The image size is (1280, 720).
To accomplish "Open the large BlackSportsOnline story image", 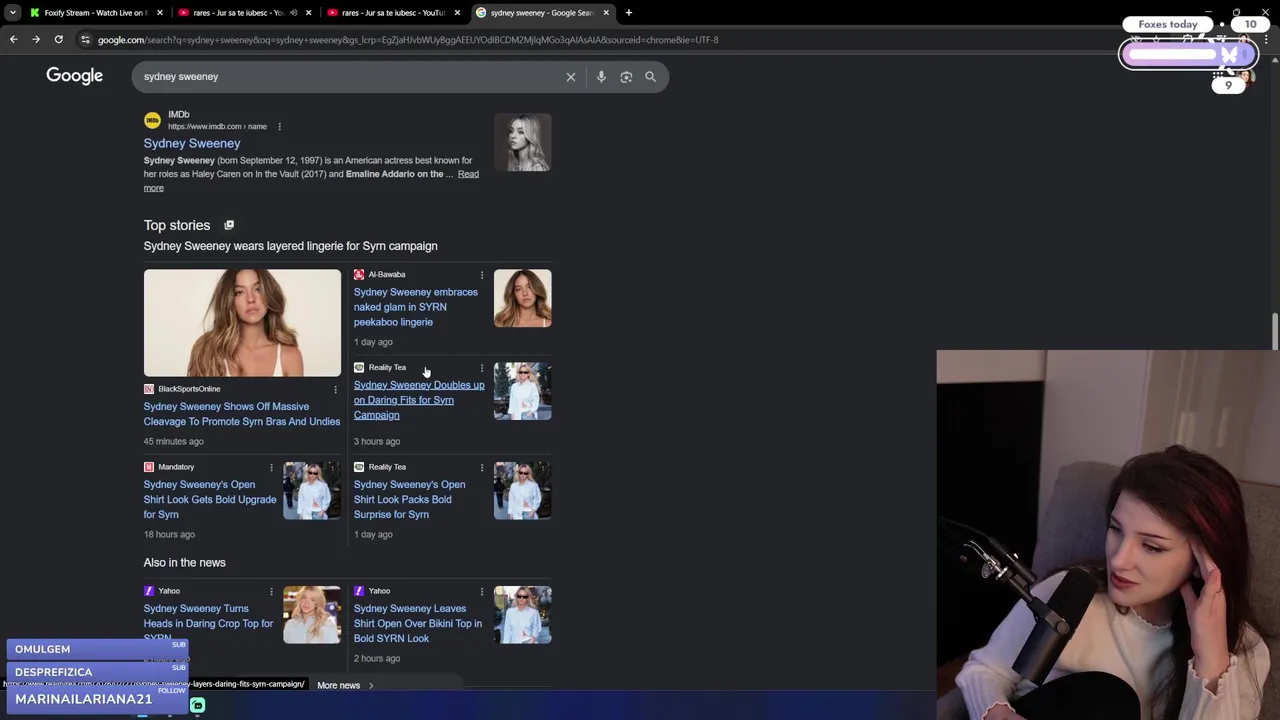I will pyautogui.click(x=242, y=323).
